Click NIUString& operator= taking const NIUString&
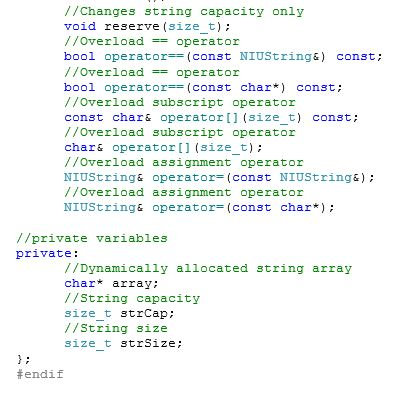This screenshot has height=395, width=412. [219, 177]
